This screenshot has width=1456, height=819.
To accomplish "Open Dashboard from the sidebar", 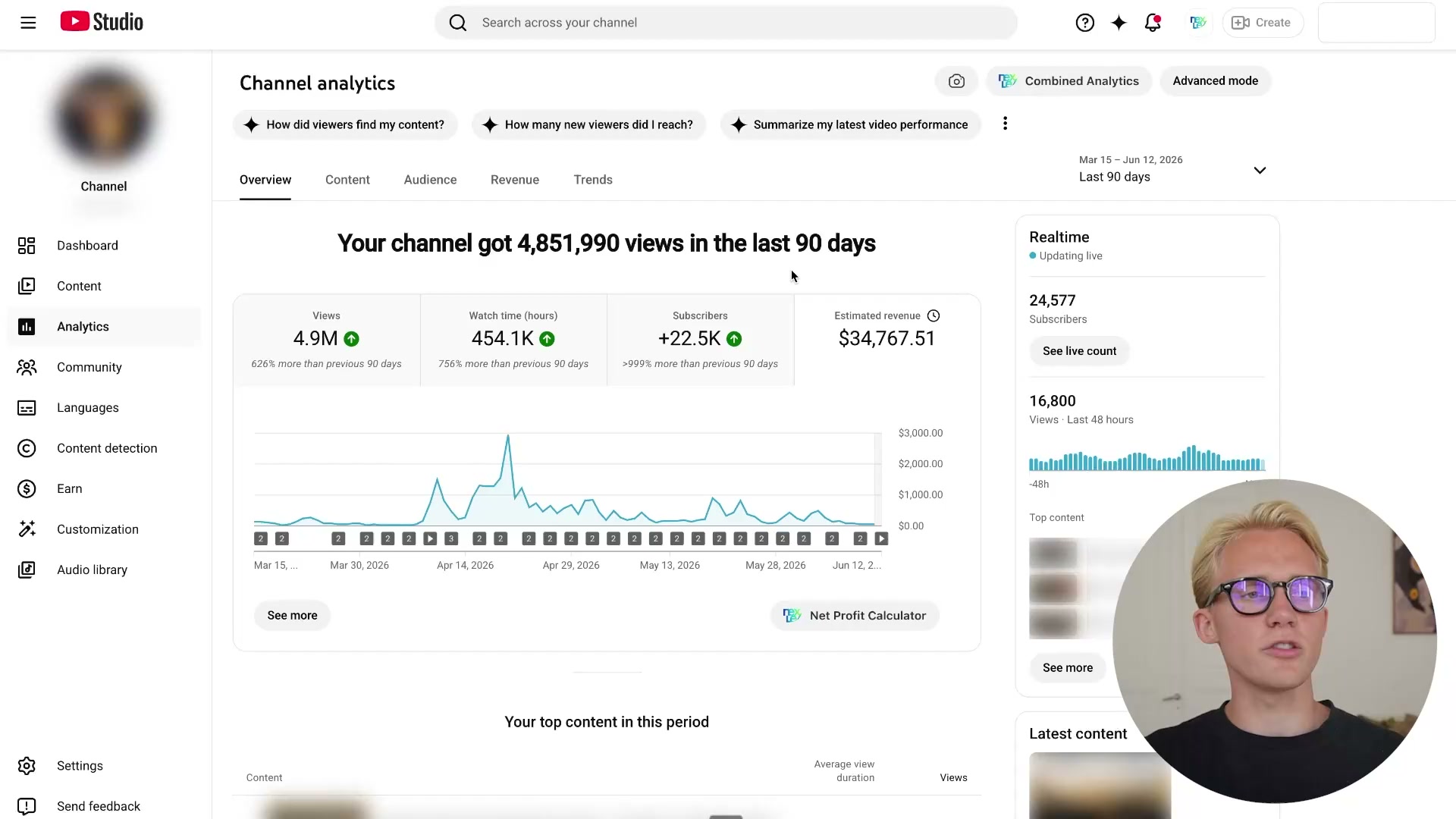I will [104, 246].
